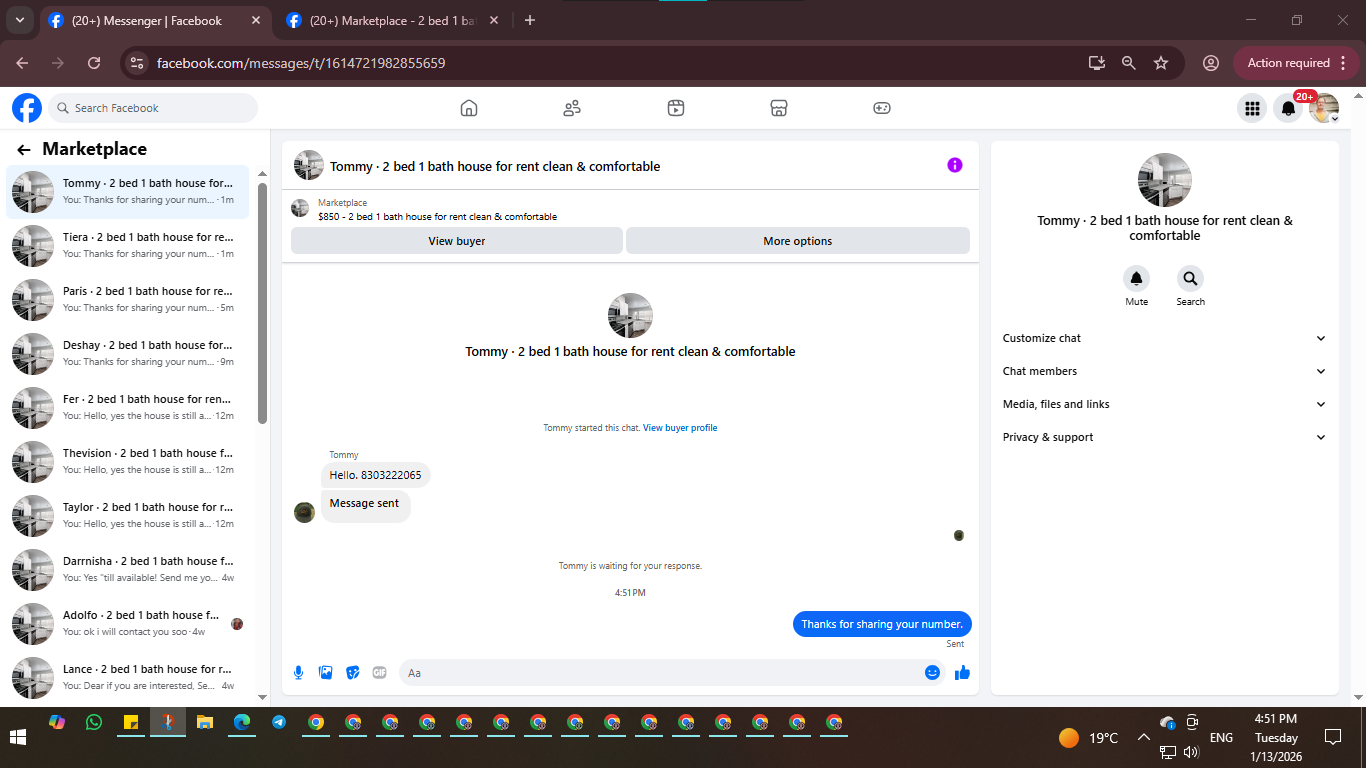The width and height of the screenshot is (1366, 768).
Task: Open WhatsApp from the taskbar
Action: [x=94, y=722]
